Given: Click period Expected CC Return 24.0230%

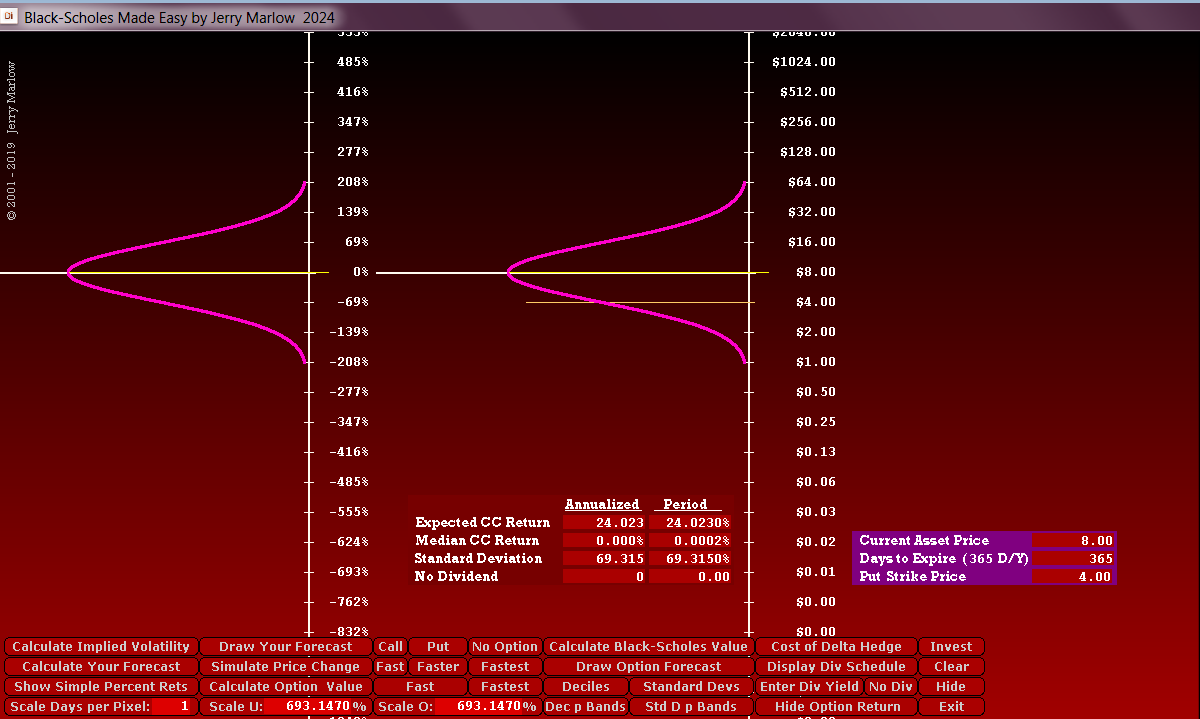Looking at the screenshot, I should 690,523.
